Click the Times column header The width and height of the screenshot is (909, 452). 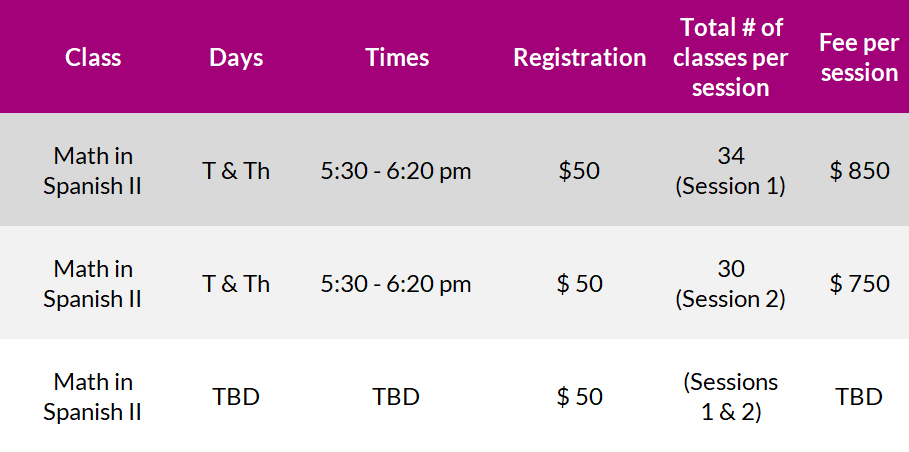point(397,57)
